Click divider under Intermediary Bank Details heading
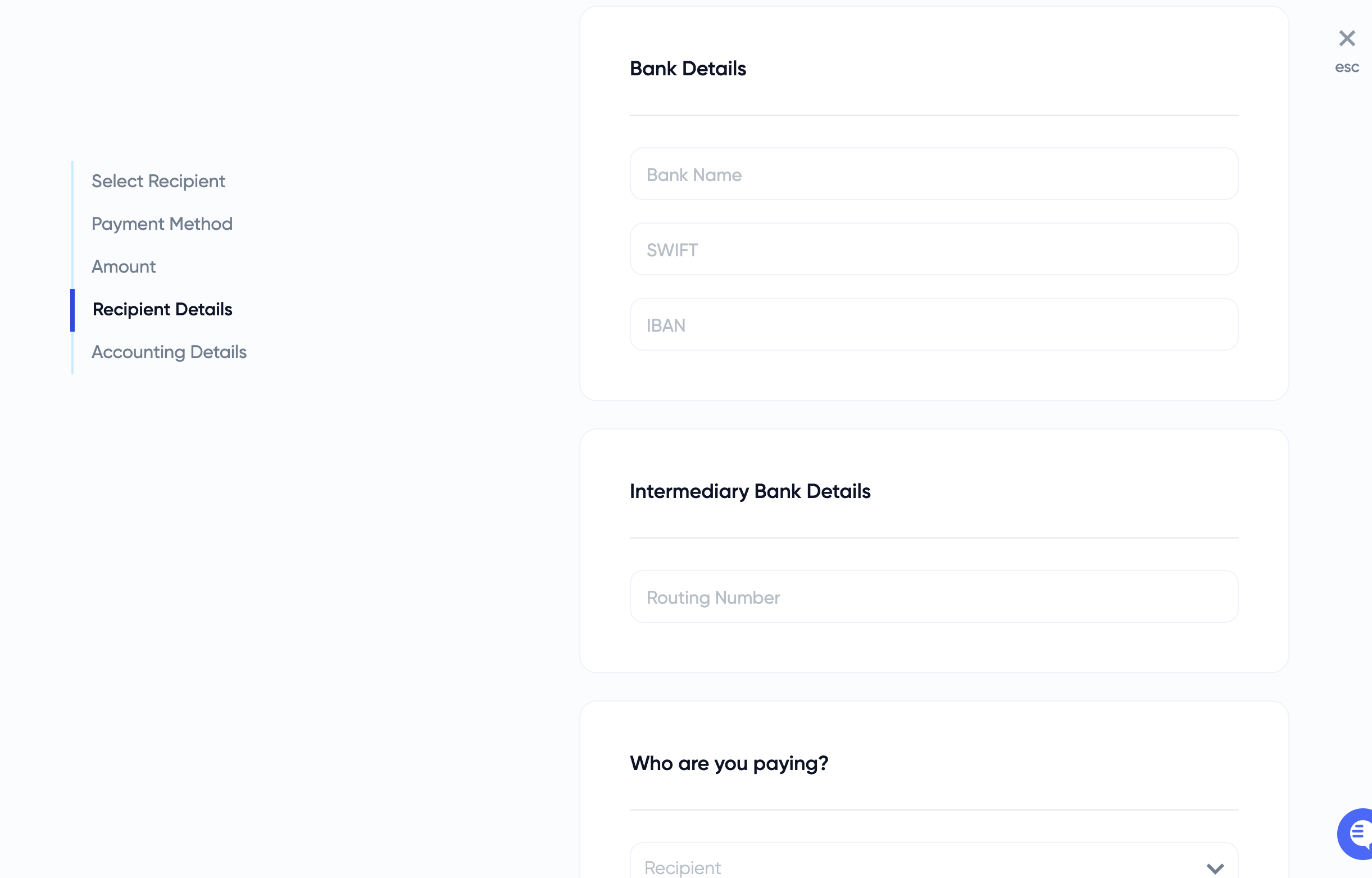Viewport: 1372px width, 878px height. [x=933, y=537]
